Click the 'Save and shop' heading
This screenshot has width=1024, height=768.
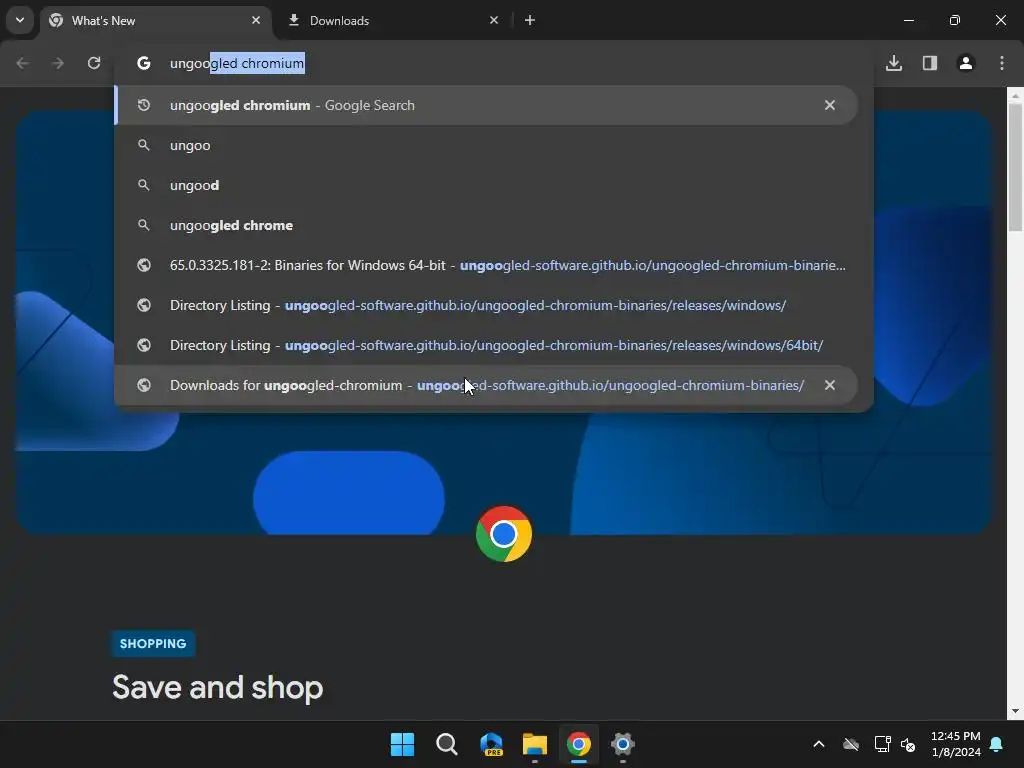coord(217,688)
